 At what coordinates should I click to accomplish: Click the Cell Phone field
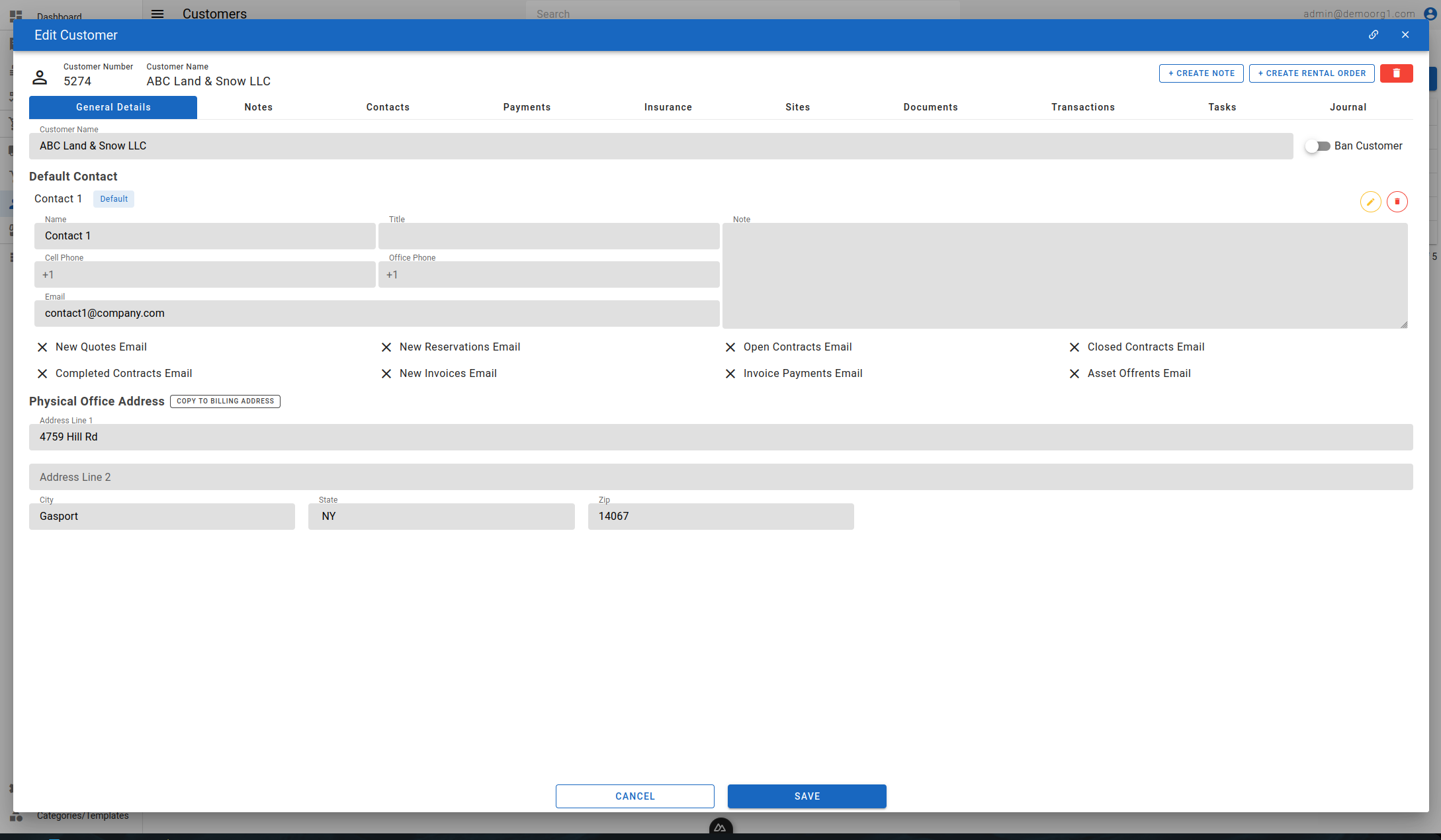click(205, 274)
